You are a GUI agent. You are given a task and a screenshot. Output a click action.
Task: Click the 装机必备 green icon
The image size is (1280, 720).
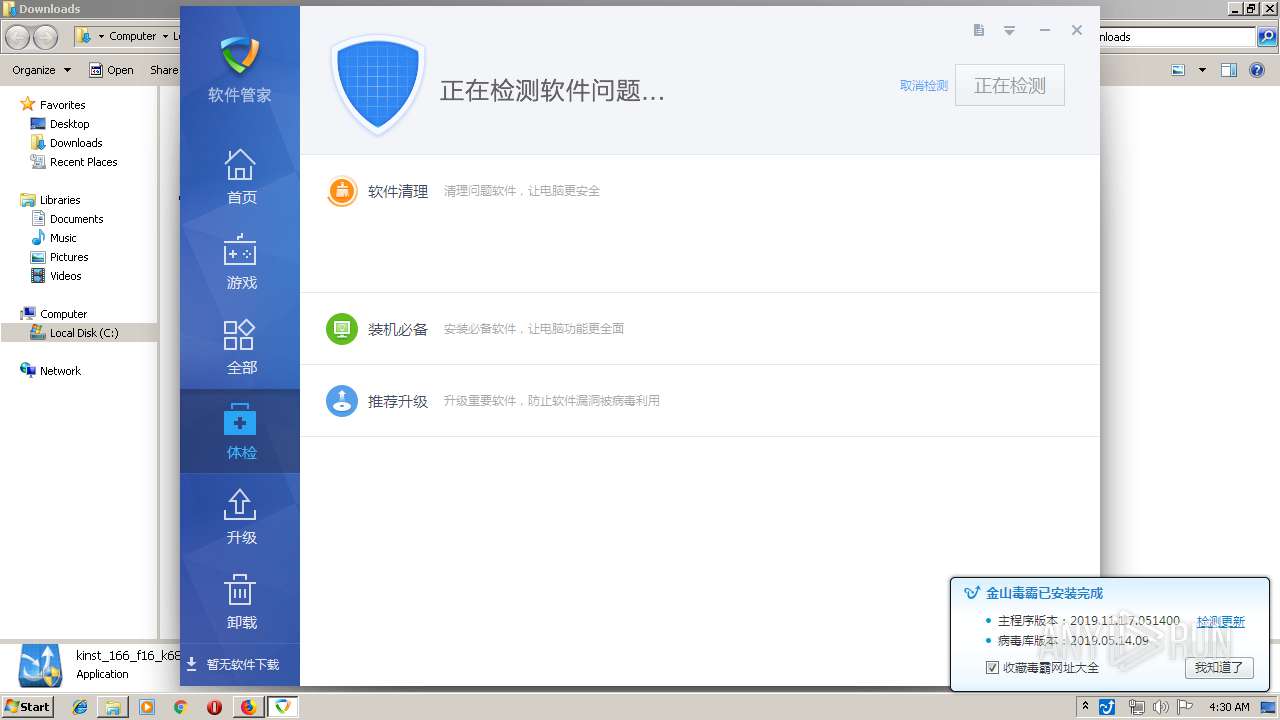coord(342,329)
